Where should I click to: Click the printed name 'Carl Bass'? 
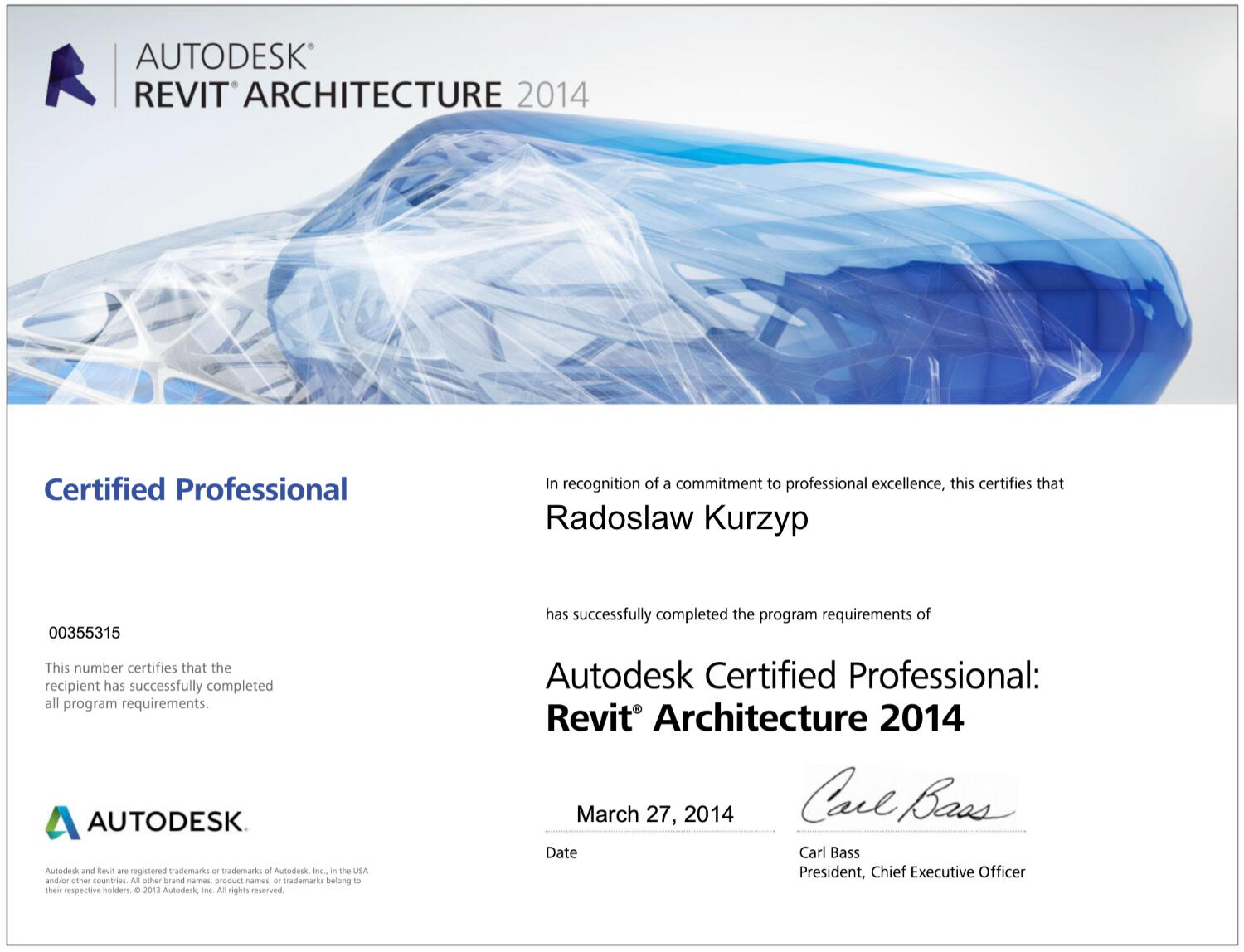pos(829,852)
